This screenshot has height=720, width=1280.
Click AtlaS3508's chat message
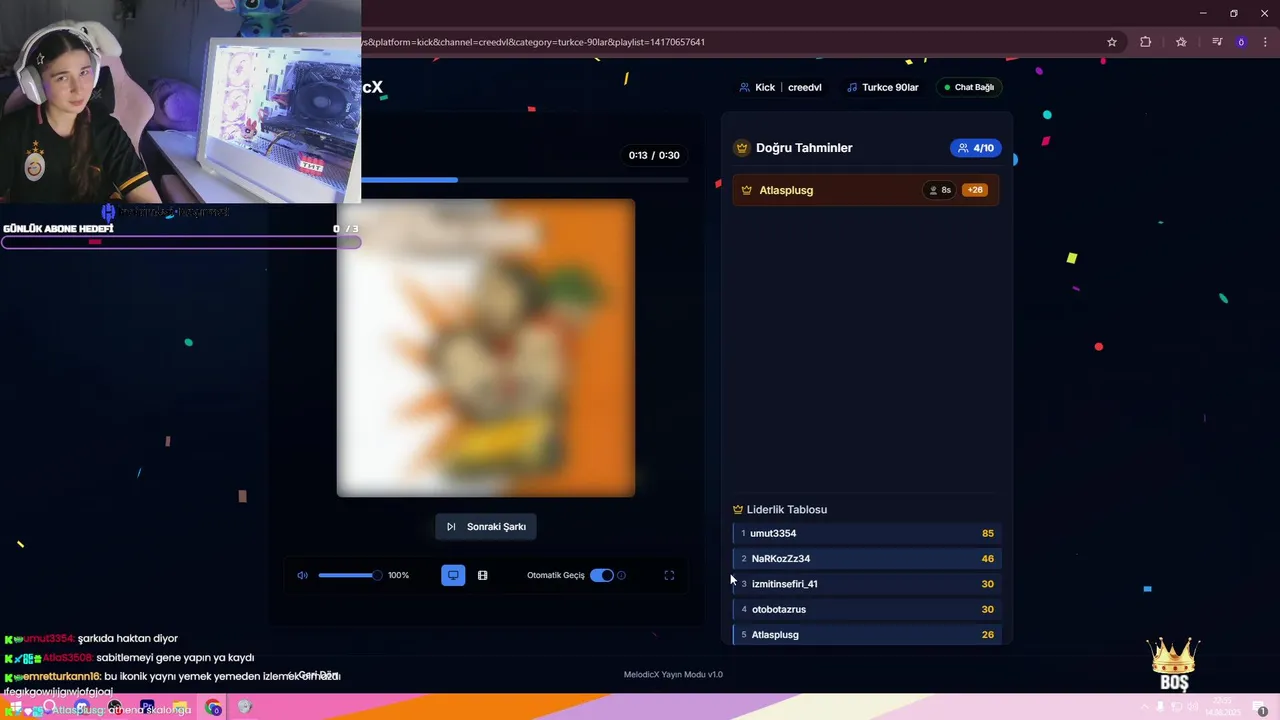click(129, 658)
